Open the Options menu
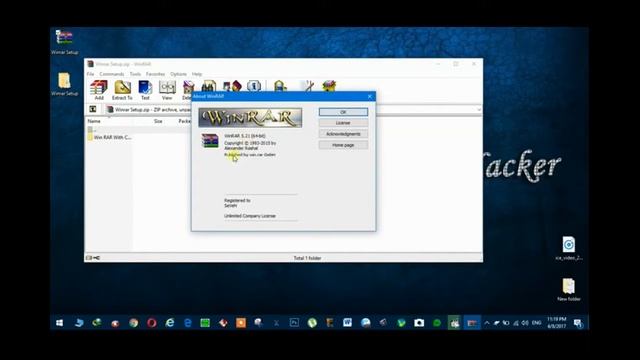The width and height of the screenshot is (640, 360). (x=178, y=74)
